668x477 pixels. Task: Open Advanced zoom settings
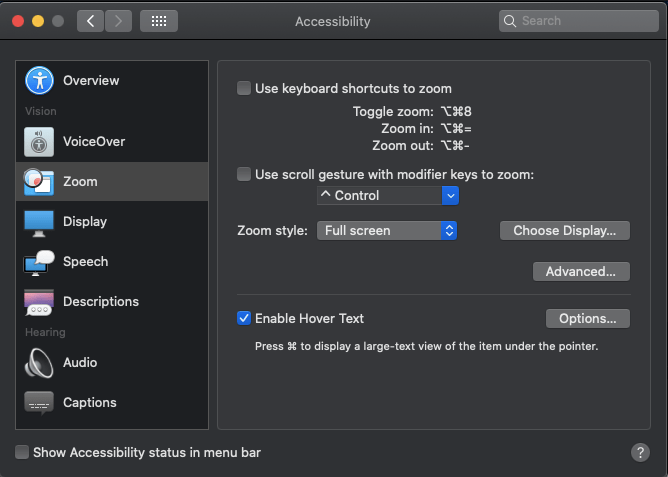pos(580,271)
